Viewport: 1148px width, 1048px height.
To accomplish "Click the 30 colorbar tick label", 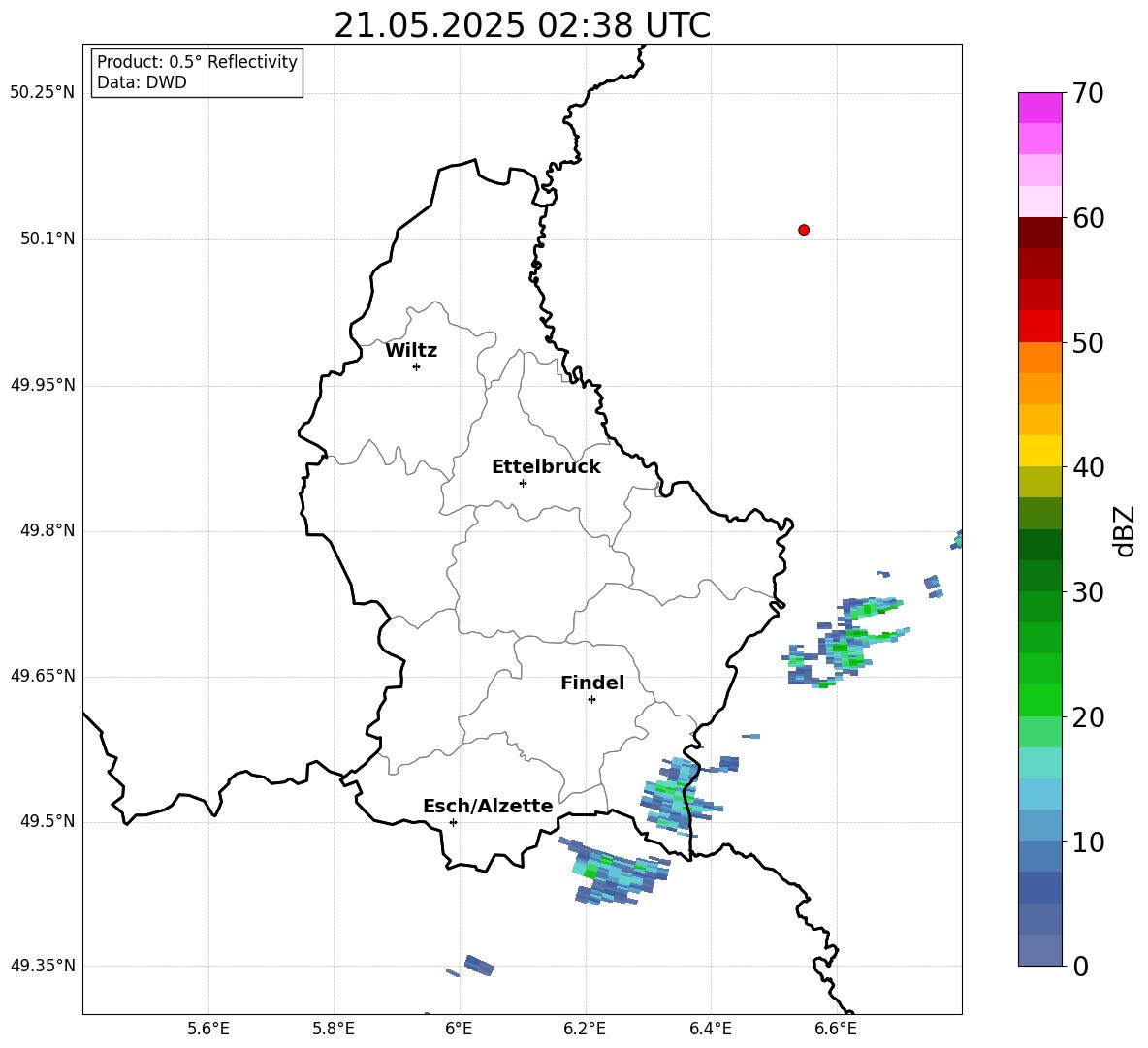I will coord(1088,592).
